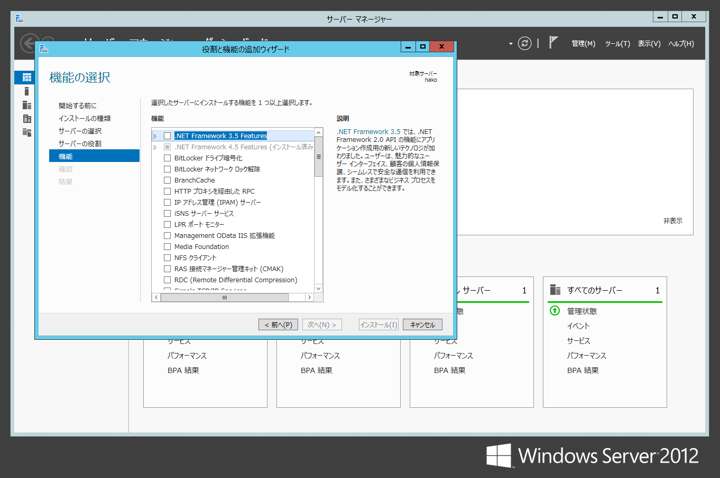The height and width of the screenshot is (478, 720).
Task: Click the .NET Framework 3.5 description link
Action: coord(368,131)
